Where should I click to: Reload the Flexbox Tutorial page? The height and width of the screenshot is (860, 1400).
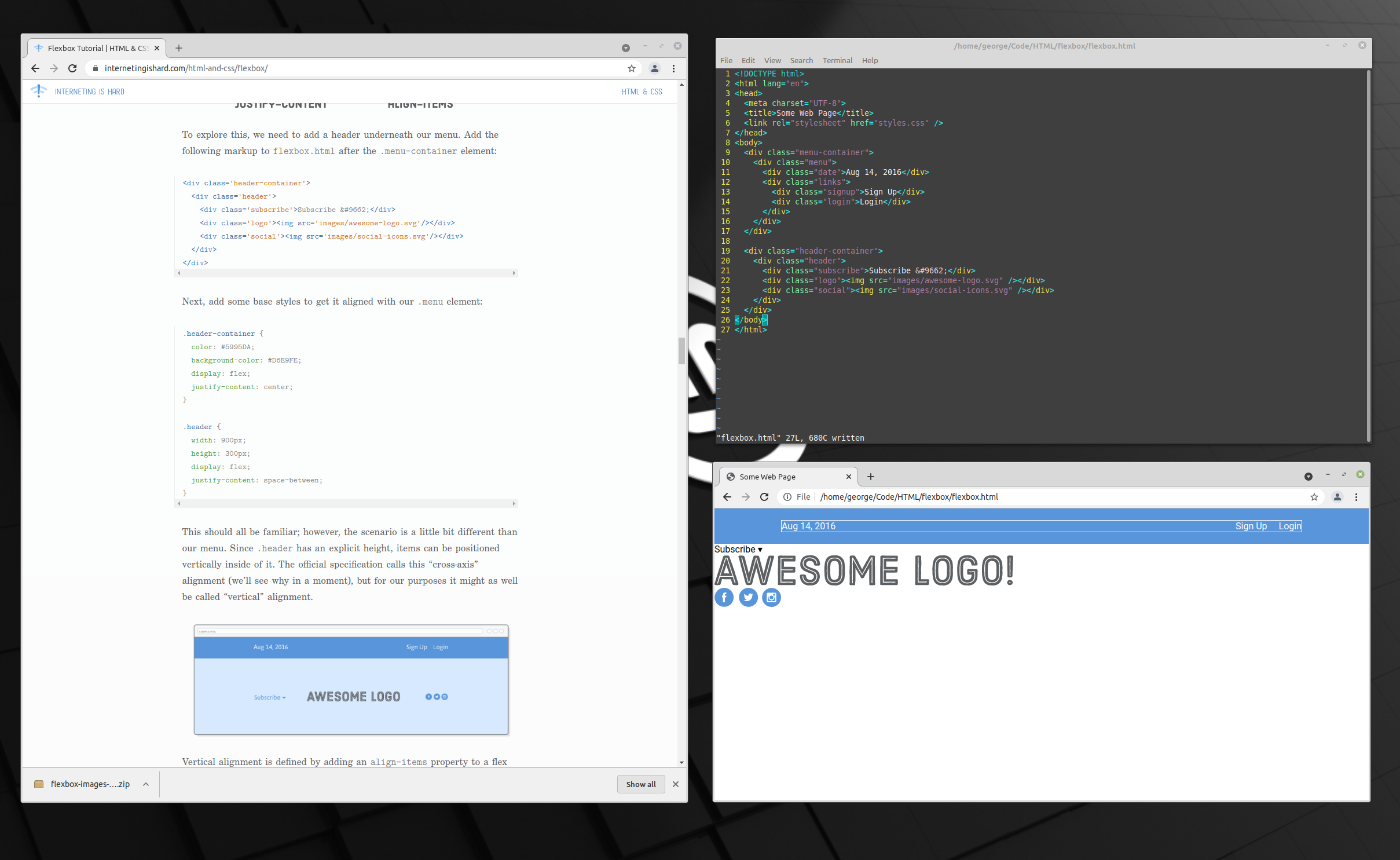click(x=72, y=68)
